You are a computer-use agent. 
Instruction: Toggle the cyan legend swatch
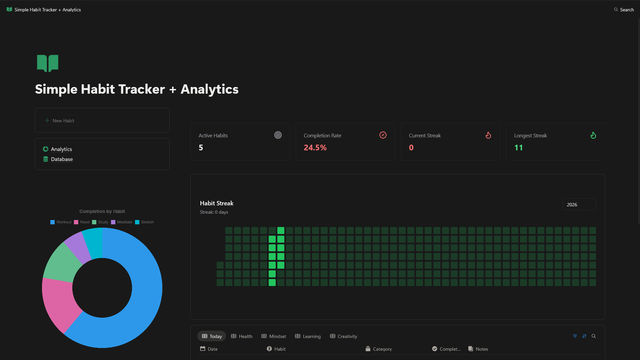tap(137, 222)
